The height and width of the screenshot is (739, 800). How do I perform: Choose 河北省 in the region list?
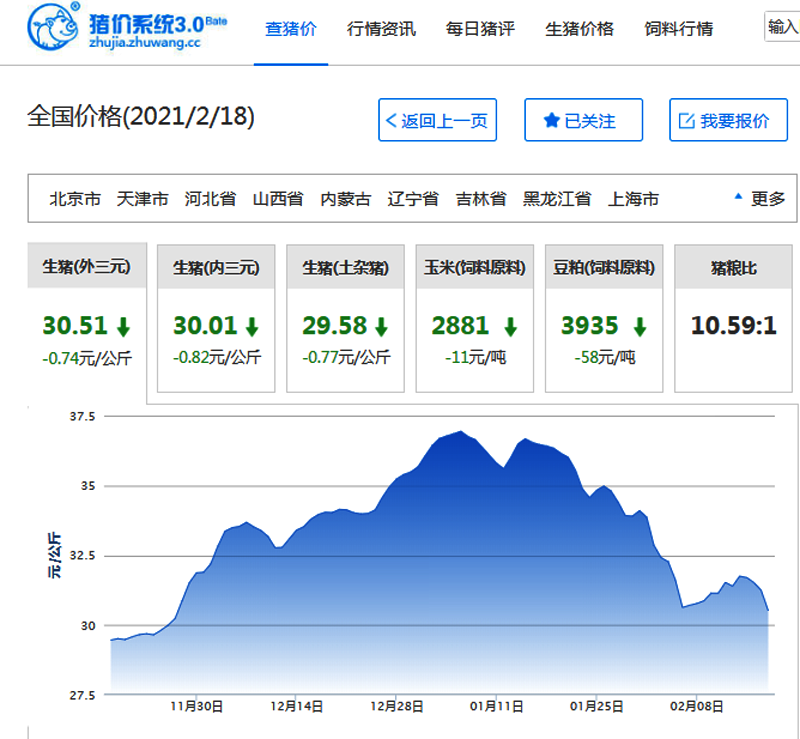point(210,199)
